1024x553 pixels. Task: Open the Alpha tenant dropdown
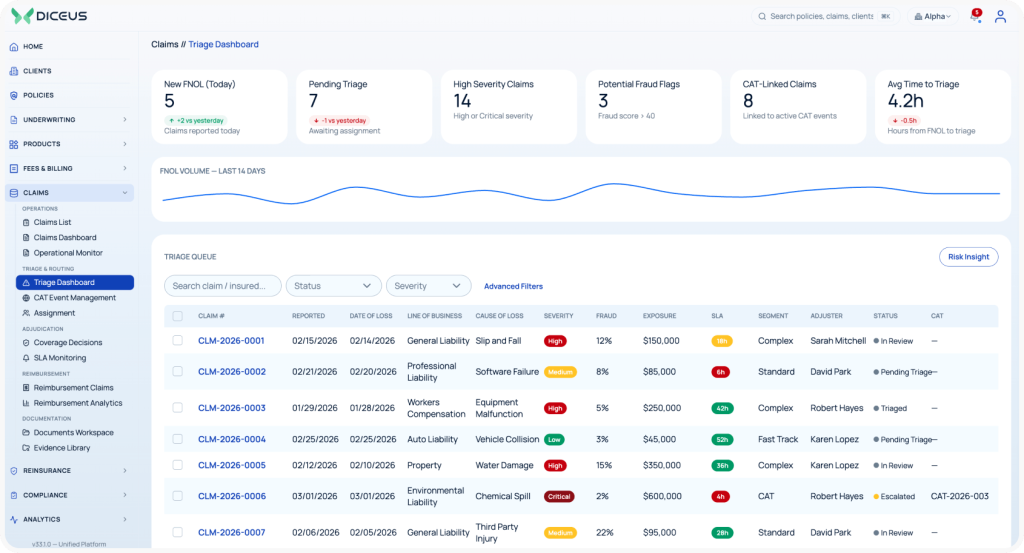pyautogui.click(x=933, y=16)
